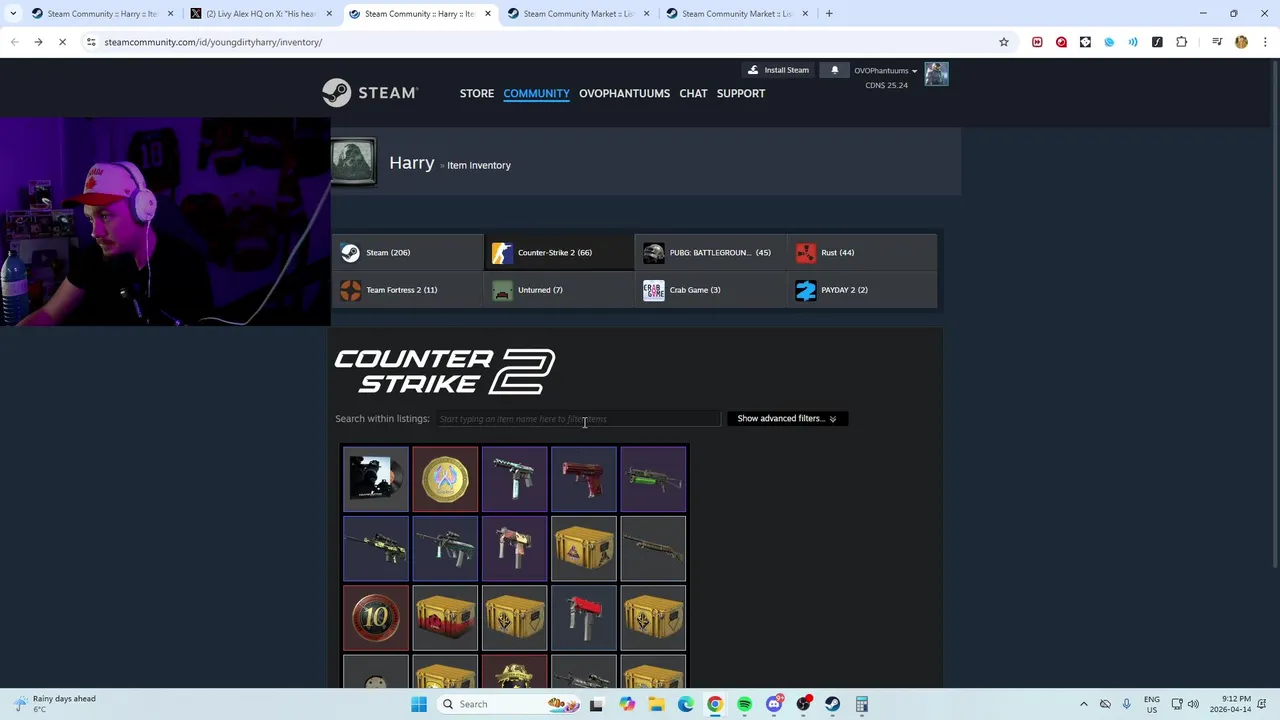Screen dimensions: 1280x720
Task: Click the CDN$ 25.24 wallet balance
Action: (x=887, y=85)
